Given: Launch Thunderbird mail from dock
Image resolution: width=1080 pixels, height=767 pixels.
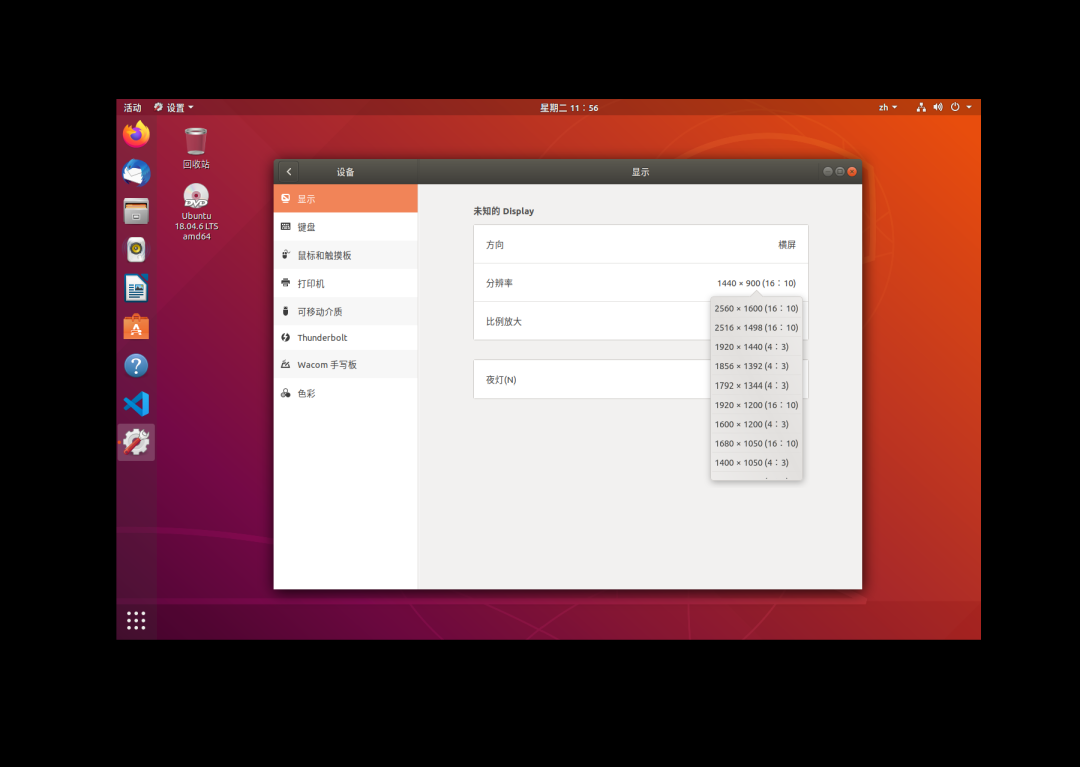Looking at the screenshot, I should [136, 173].
